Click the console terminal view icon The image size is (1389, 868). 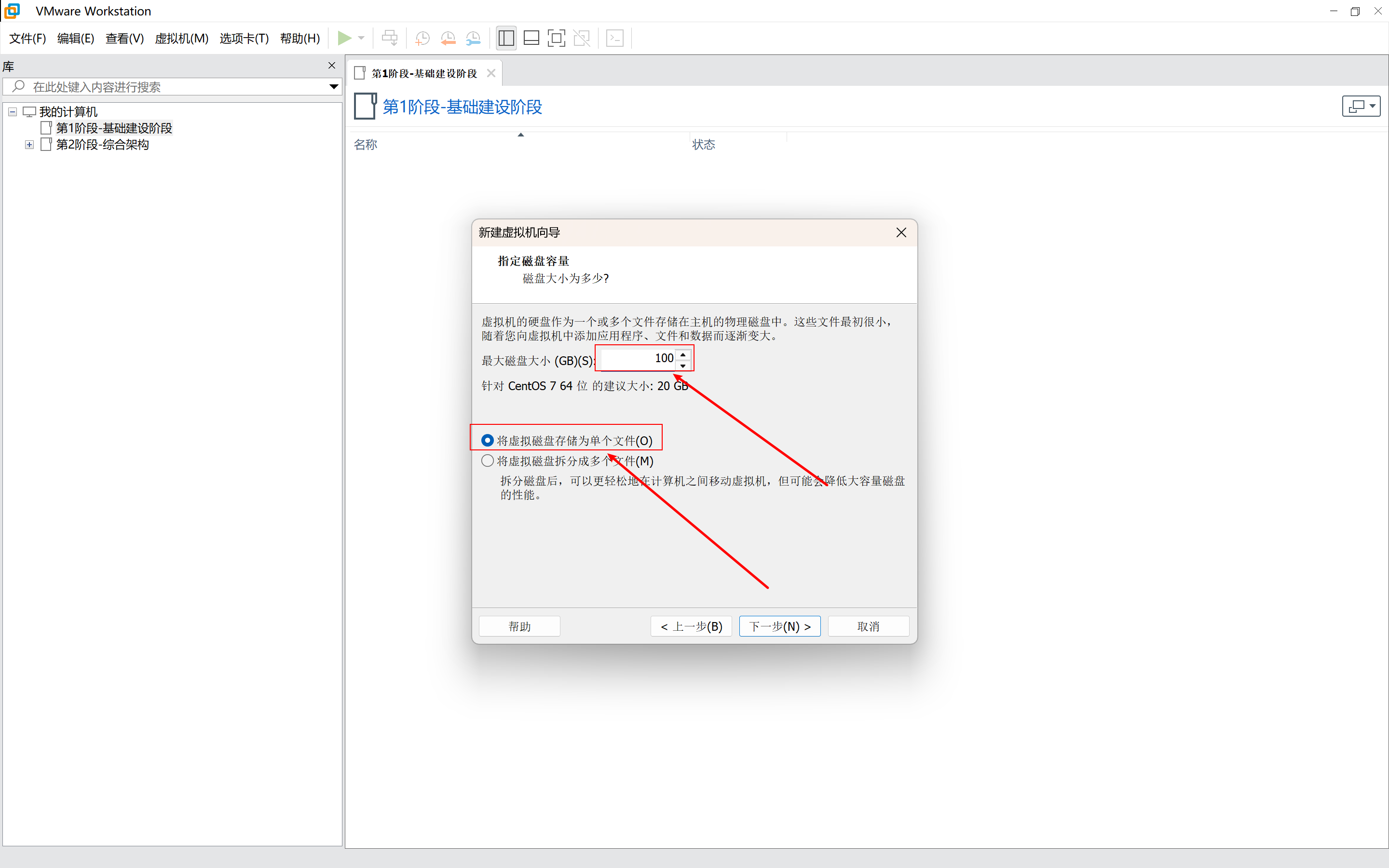pos(615,39)
